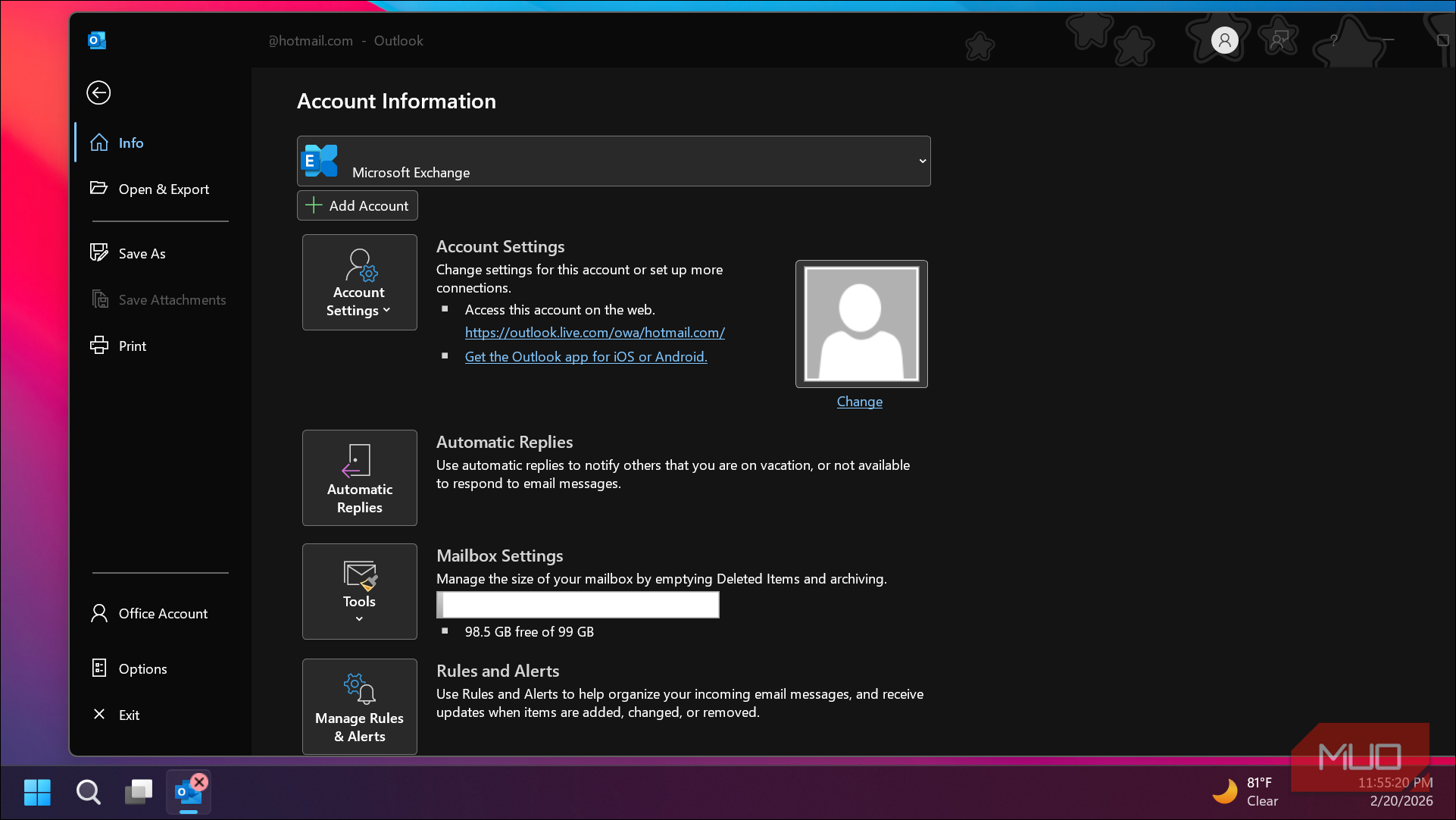Click the feedback icon in title bar
The height and width of the screenshot is (820, 1456).
[x=1279, y=39]
